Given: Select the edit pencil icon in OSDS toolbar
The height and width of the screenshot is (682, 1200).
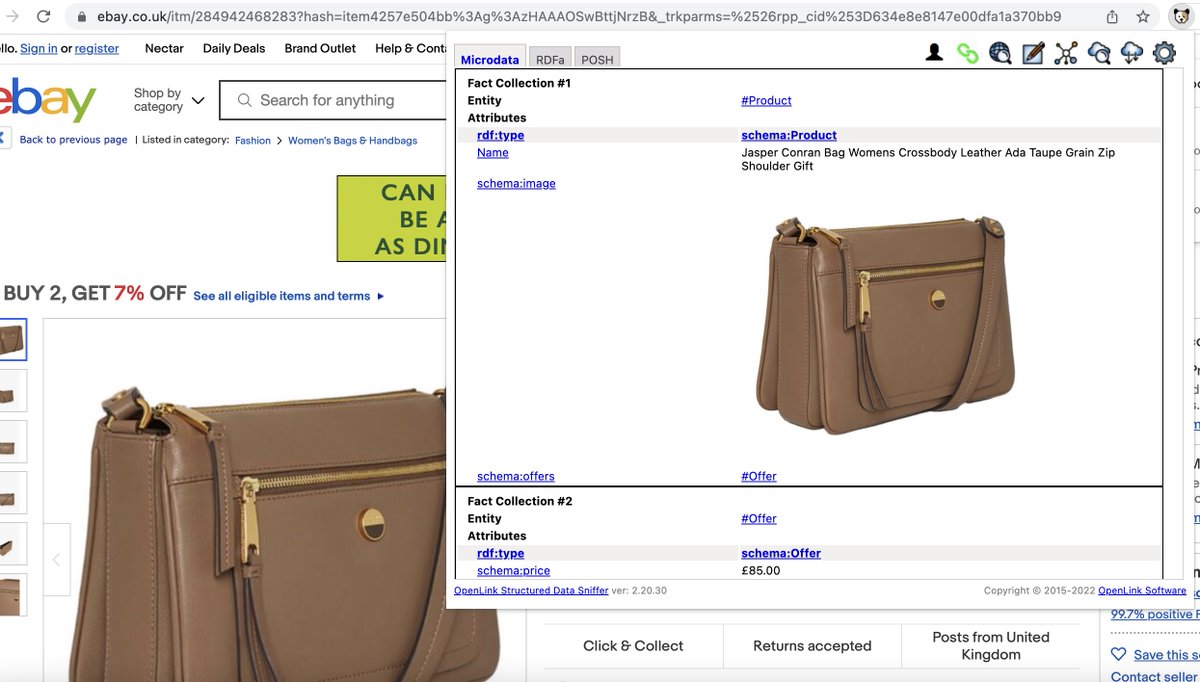Looking at the screenshot, I should (x=1033, y=52).
